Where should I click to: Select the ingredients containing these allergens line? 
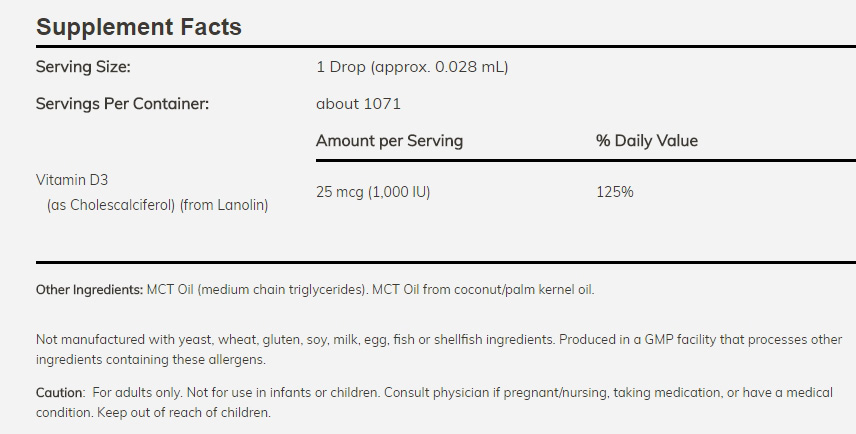pos(151,360)
